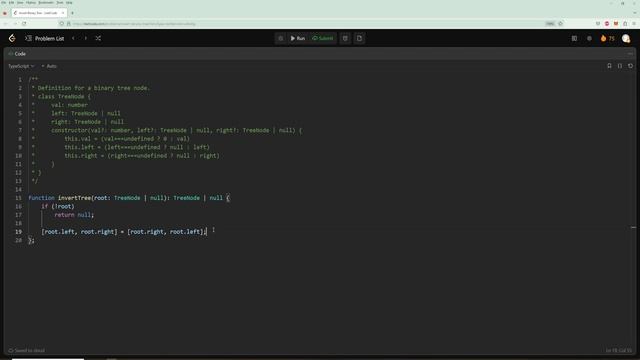This screenshot has width=640, height=360.
Task: Open the layout manager icon
Action: click(x=574, y=38)
